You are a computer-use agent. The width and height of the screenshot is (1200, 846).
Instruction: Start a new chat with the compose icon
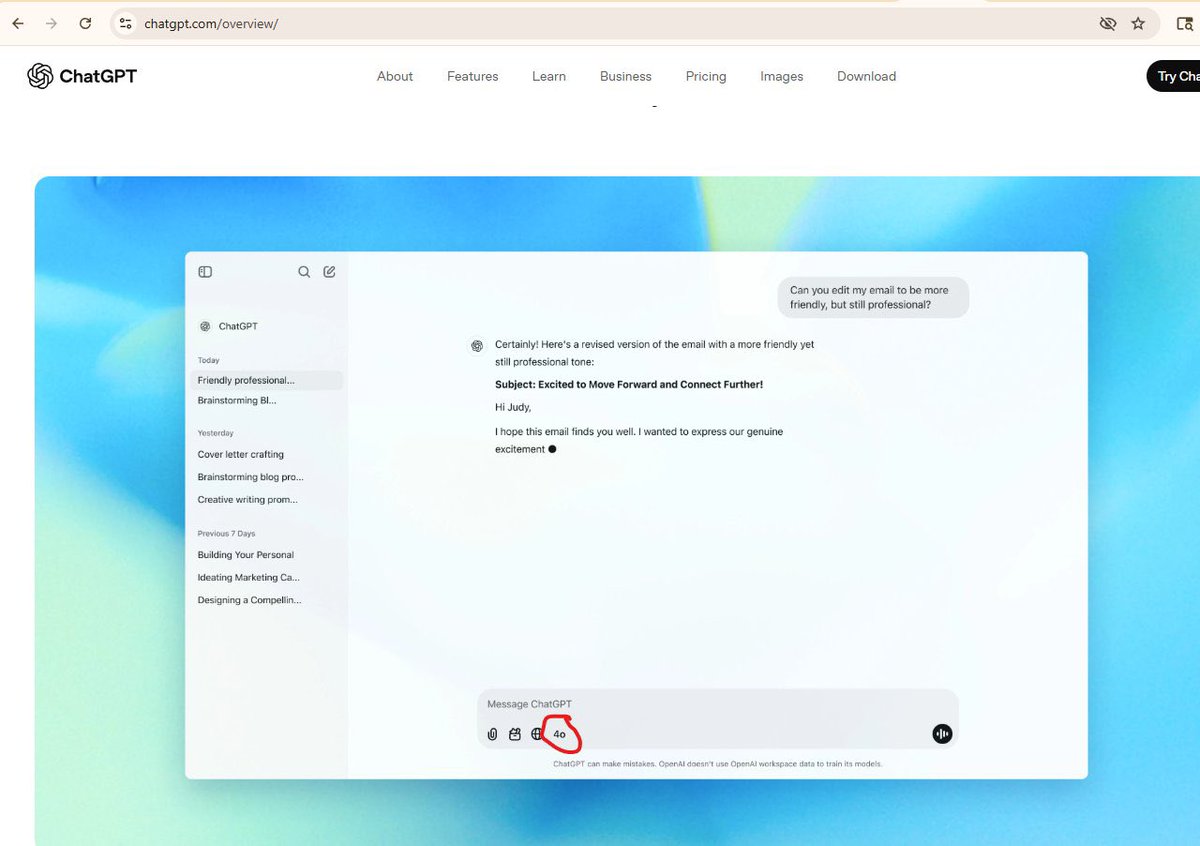[x=329, y=272]
